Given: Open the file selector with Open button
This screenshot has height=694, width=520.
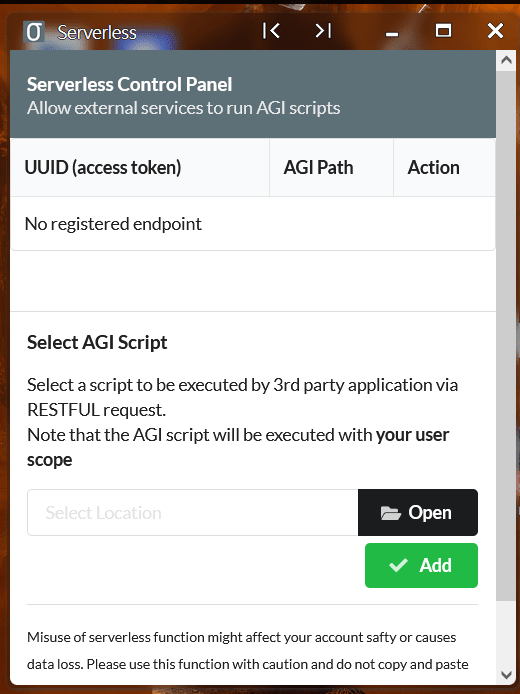Looking at the screenshot, I should (x=418, y=513).
